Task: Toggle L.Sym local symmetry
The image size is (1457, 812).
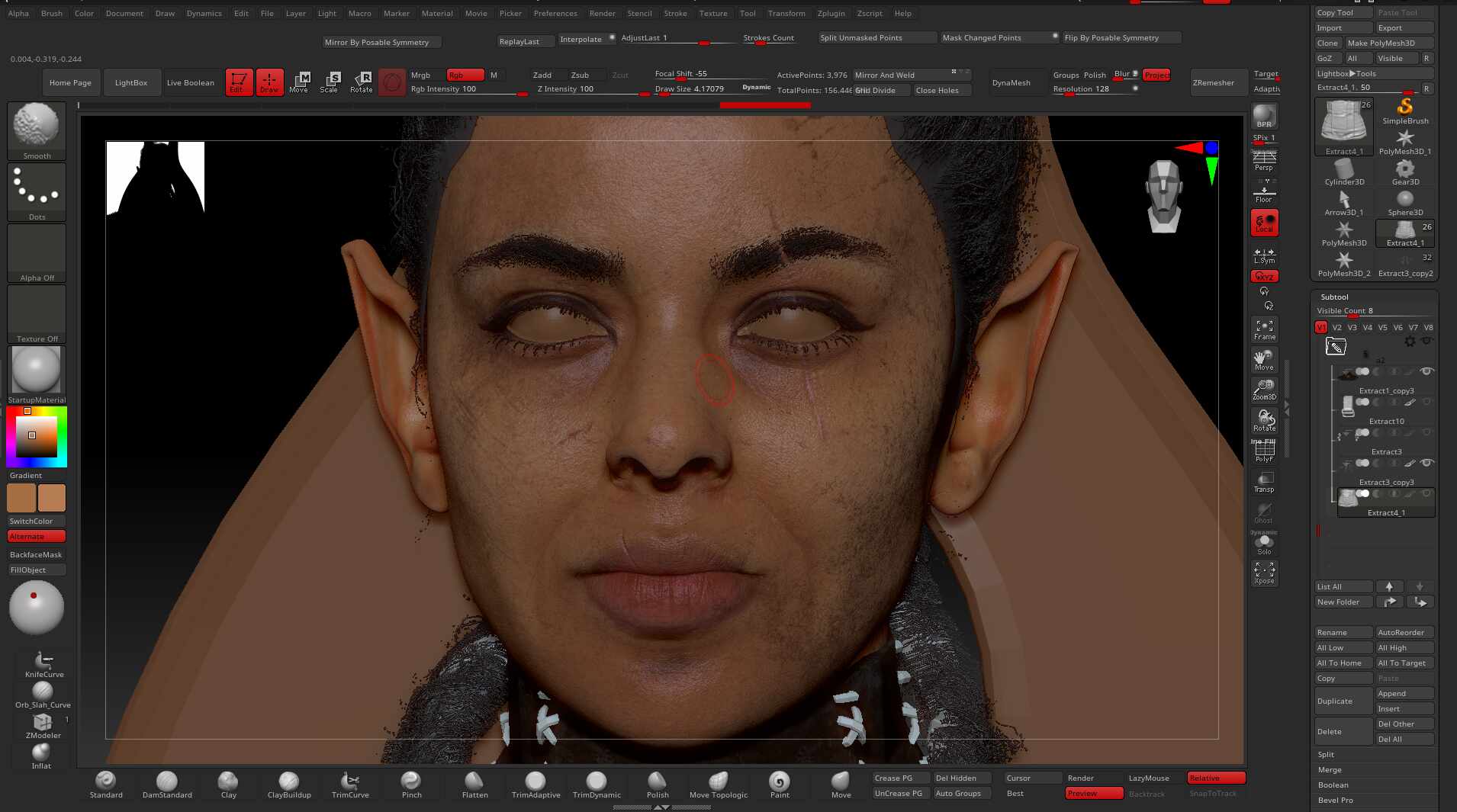Action: (x=1264, y=255)
